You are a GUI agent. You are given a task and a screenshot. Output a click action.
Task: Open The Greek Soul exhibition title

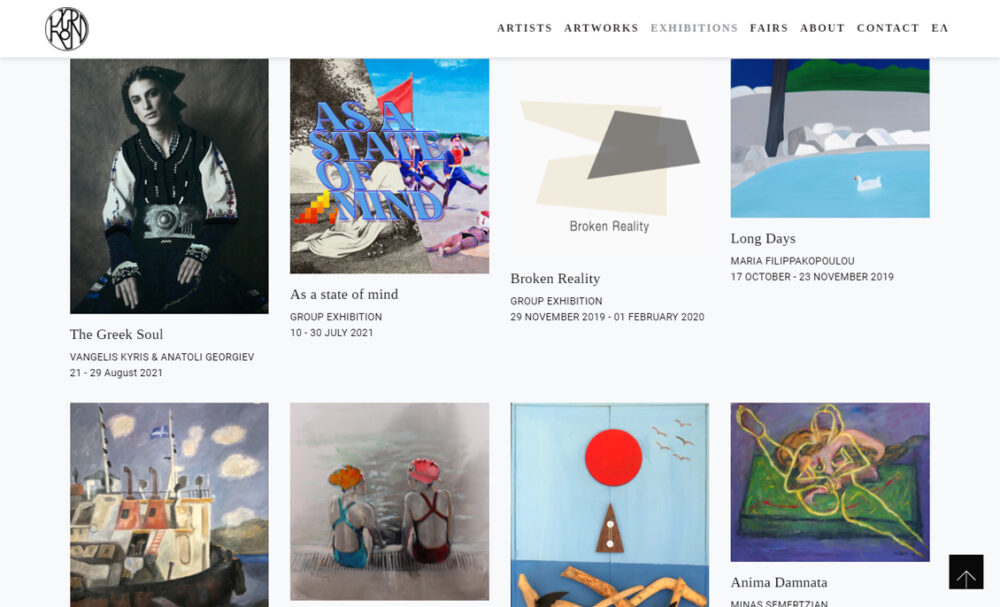tap(117, 334)
